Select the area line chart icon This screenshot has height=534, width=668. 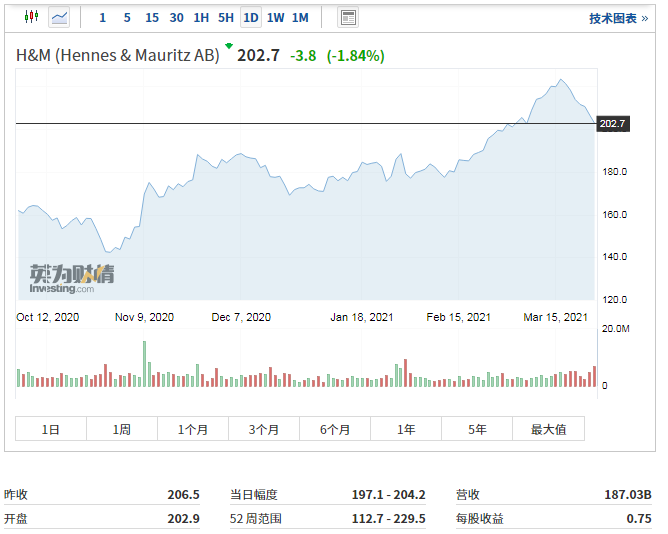[60, 17]
